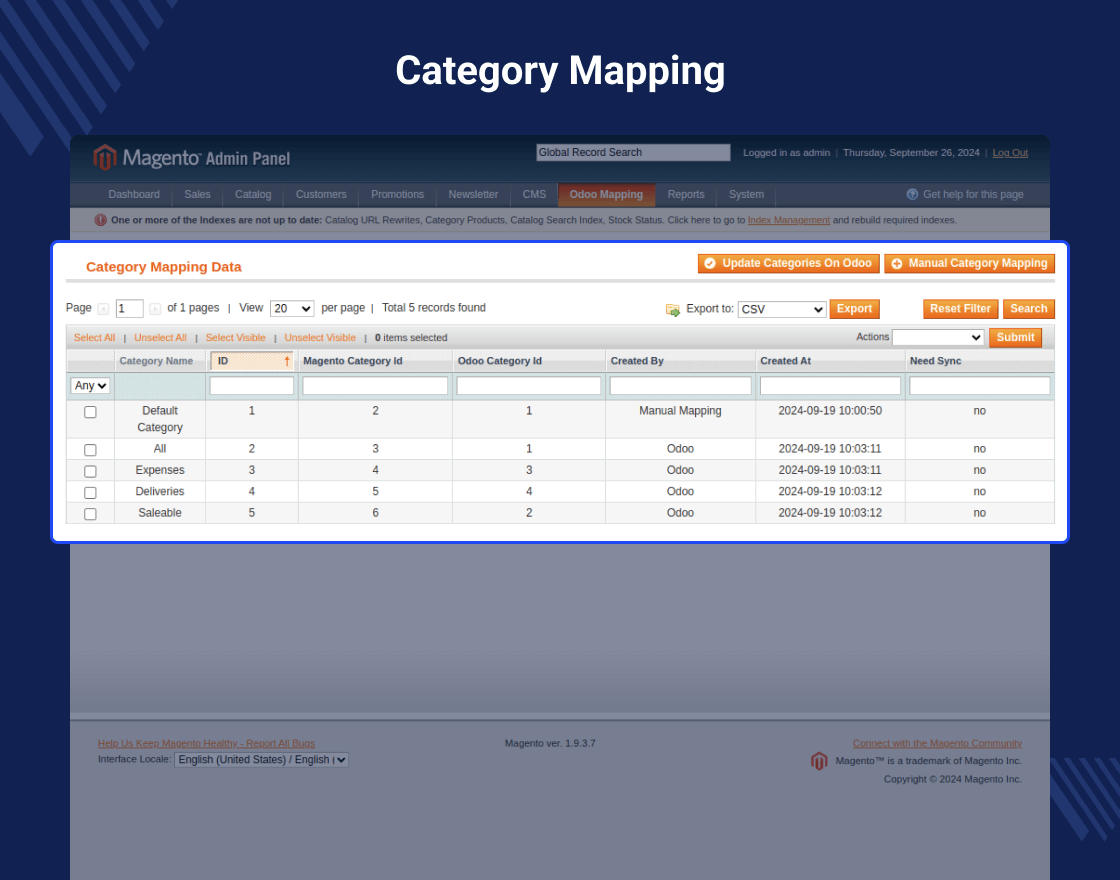Image resolution: width=1120 pixels, height=880 pixels.
Task: Open the Odoo Mapping menu
Action: tap(606, 194)
